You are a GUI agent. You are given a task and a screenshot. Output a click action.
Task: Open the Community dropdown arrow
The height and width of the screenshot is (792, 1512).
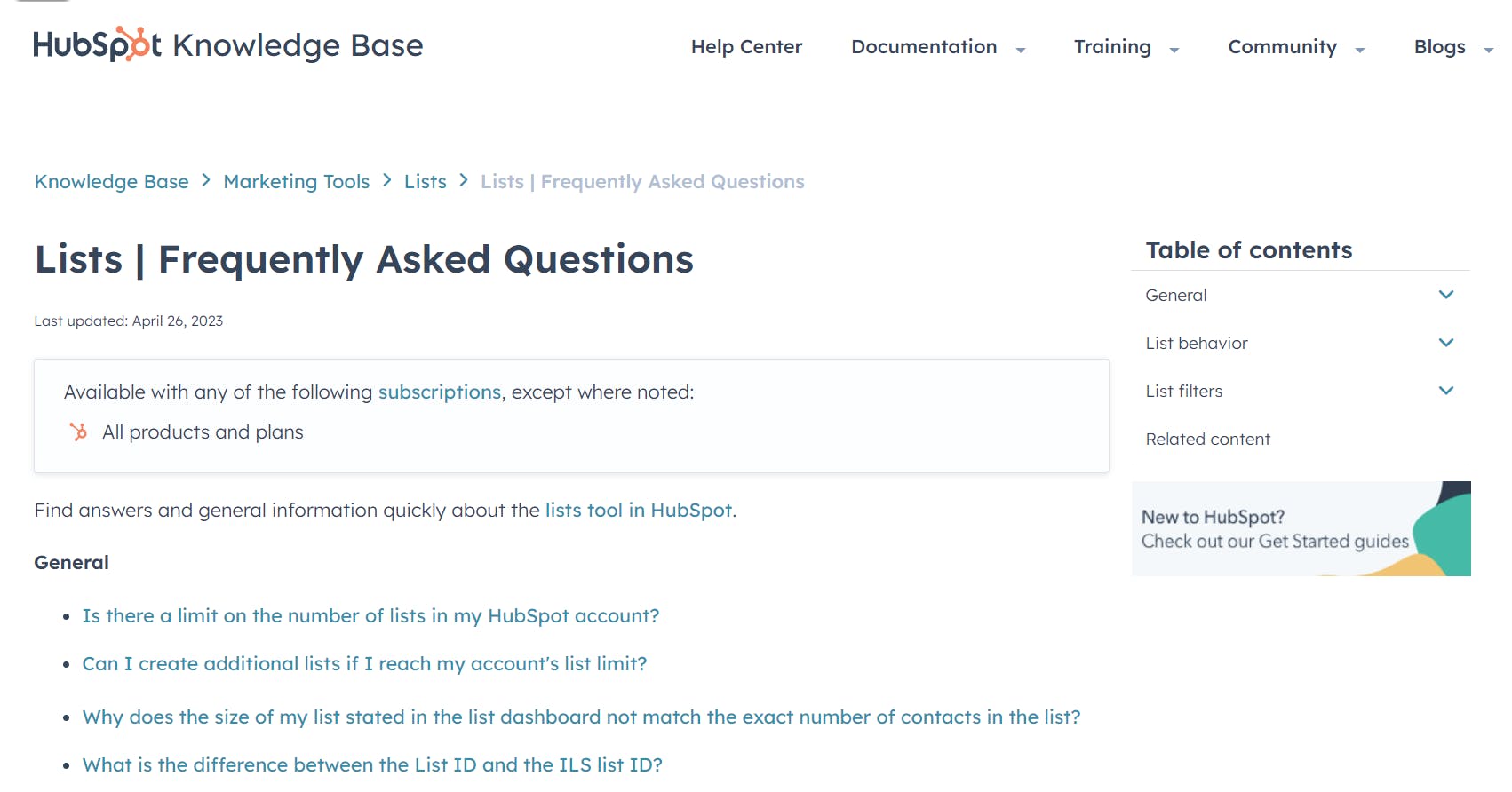pyautogui.click(x=1360, y=50)
